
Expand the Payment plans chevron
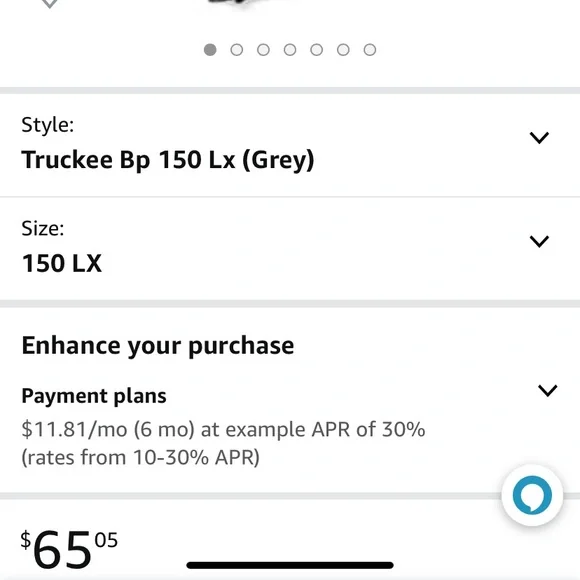coord(547,390)
